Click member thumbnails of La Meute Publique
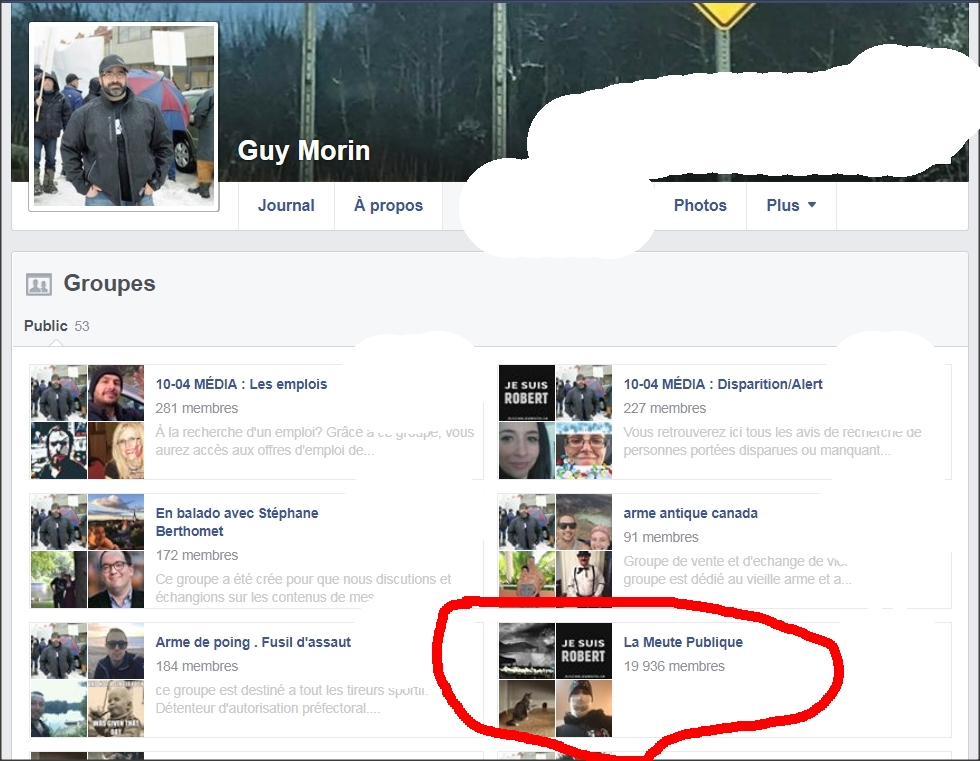Image resolution: width=980 pixels, height=761 pixels. [555, 680]
